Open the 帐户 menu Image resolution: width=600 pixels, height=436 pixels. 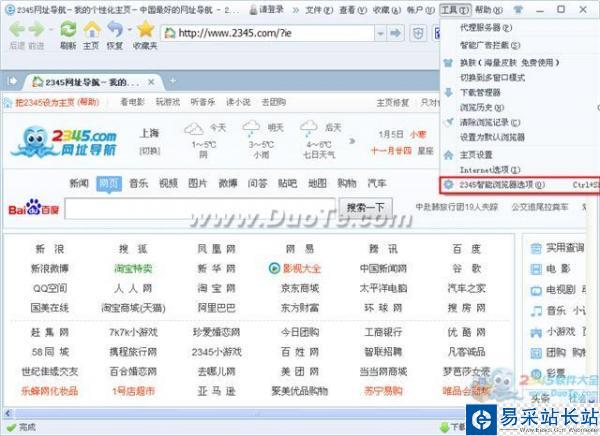pyautogui.click(x=421, y=10)
